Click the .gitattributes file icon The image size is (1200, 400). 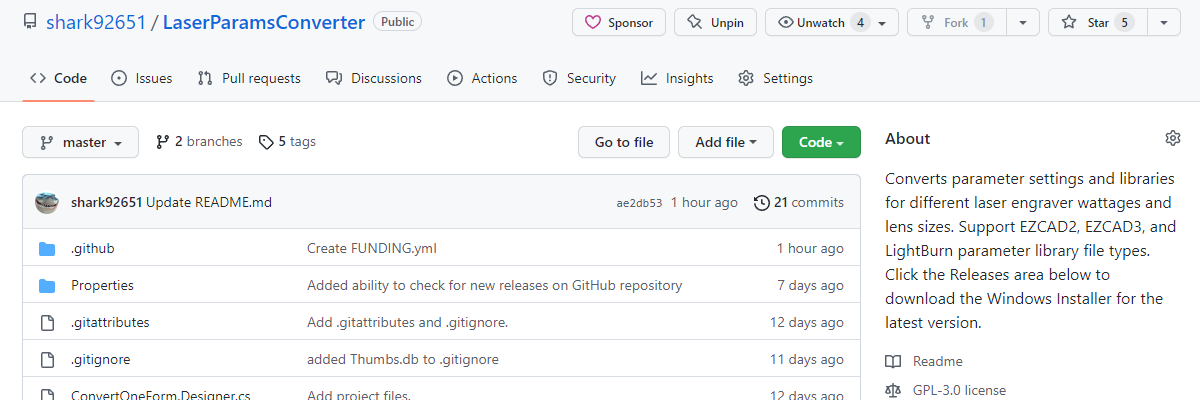[x=47, y=322]
